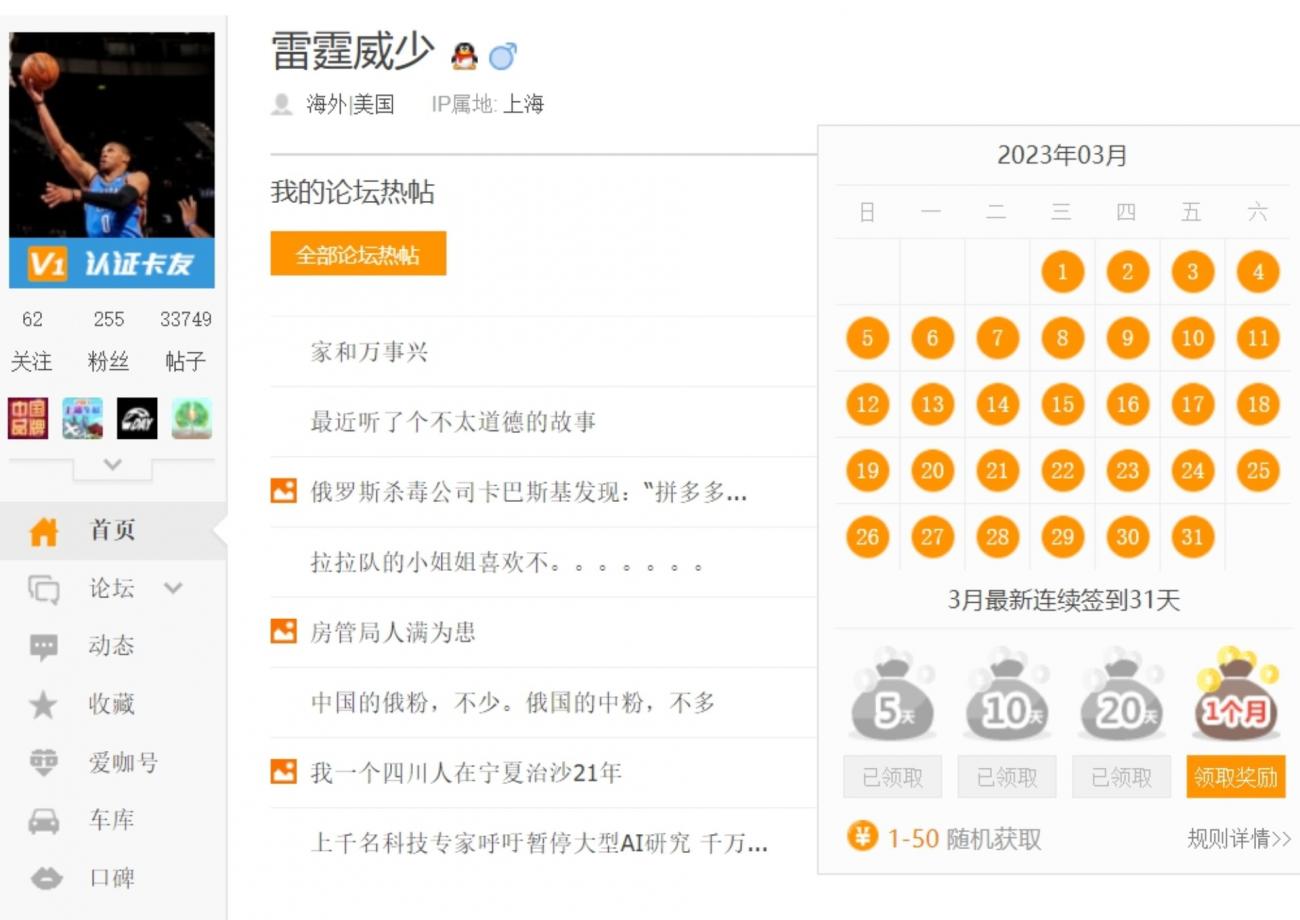Viewport: 1300px width, 920px height.
Task: Open post 拉拉队的小姐姐喜欢不
Action: point(508,562)
